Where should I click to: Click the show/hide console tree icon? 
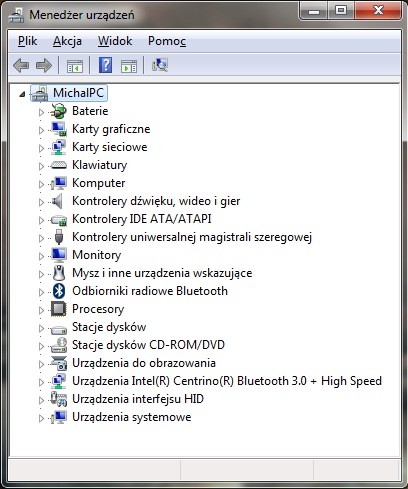point(75,66)
